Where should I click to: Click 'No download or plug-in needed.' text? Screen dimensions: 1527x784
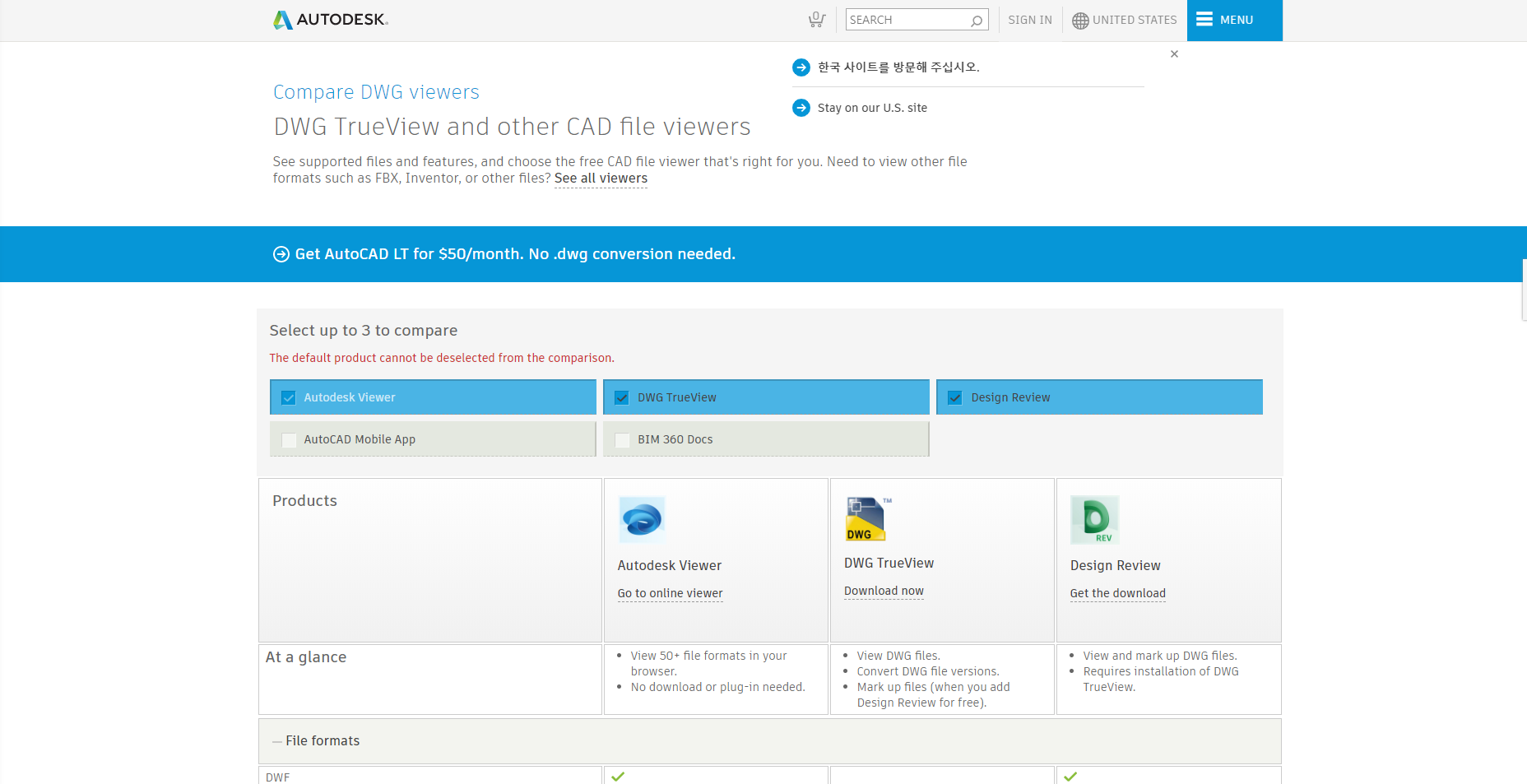point(717,688)
